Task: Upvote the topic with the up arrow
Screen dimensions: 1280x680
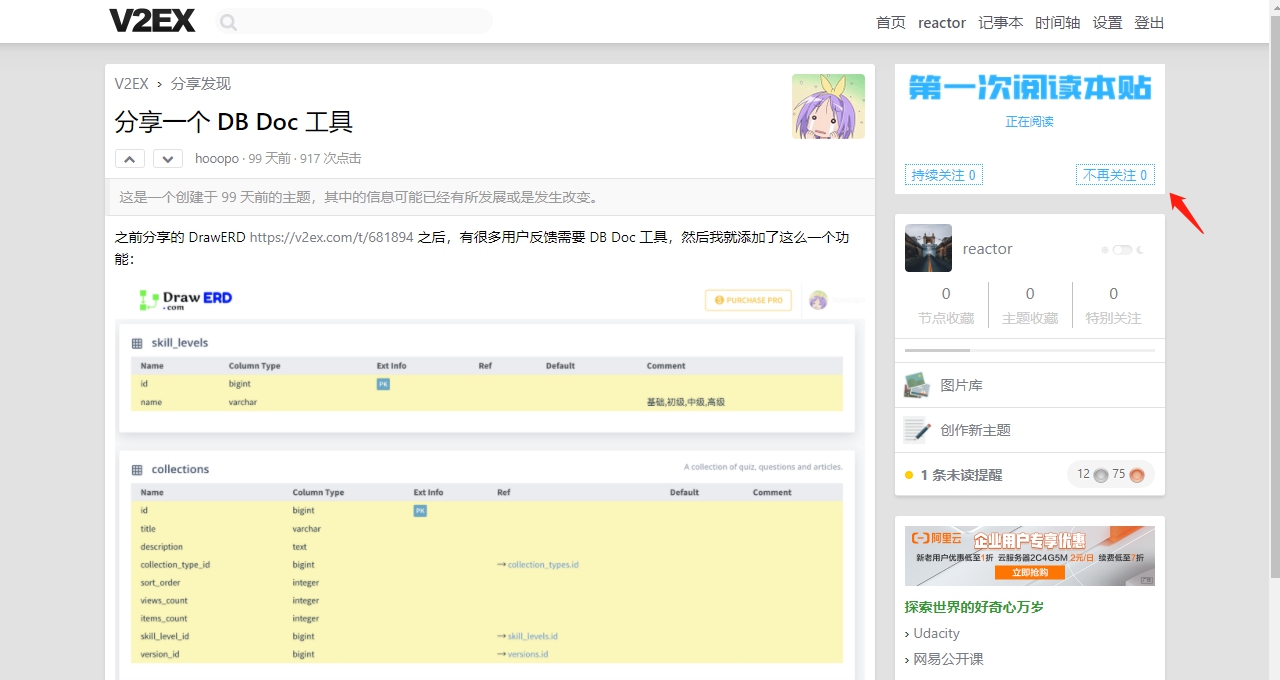Action: point(129,158)
